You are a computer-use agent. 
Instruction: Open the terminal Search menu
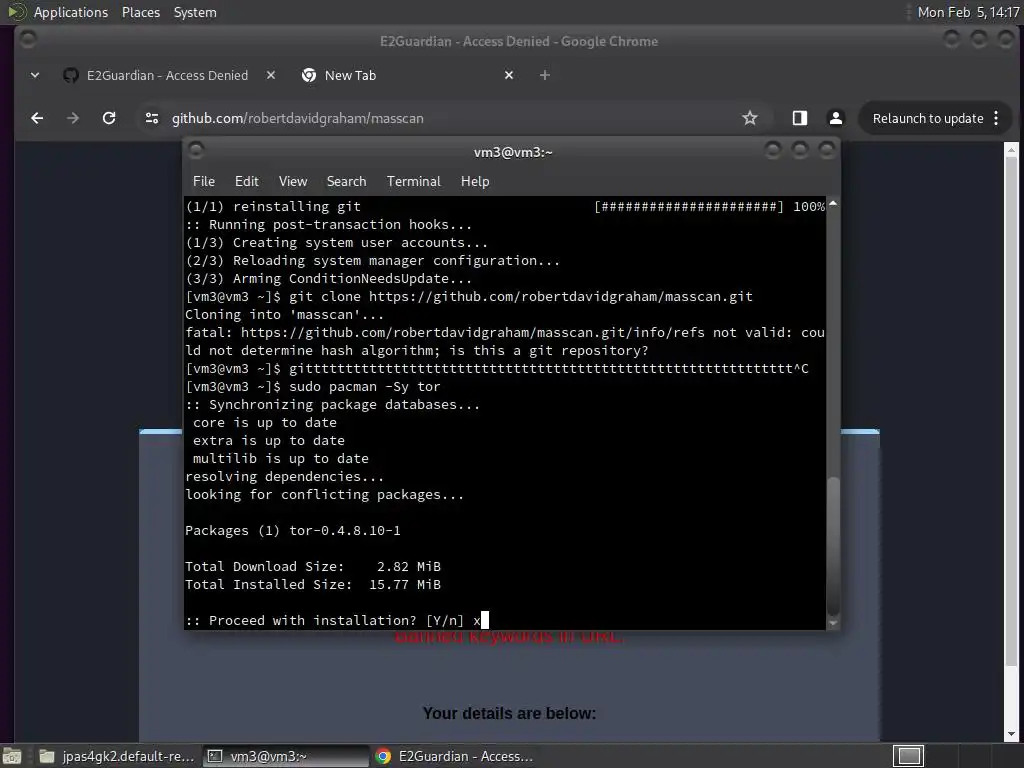[x=346, y=182]
